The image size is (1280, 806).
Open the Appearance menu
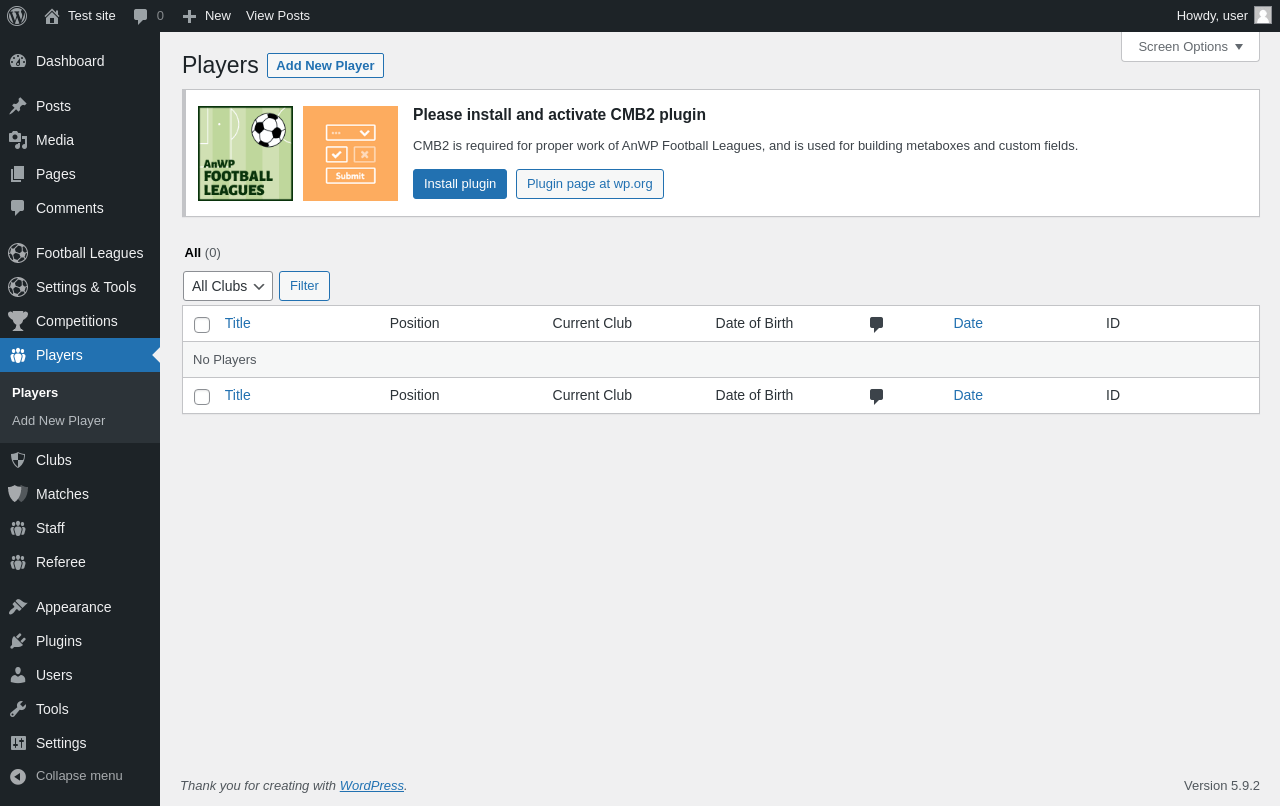[x=80, y=607]
